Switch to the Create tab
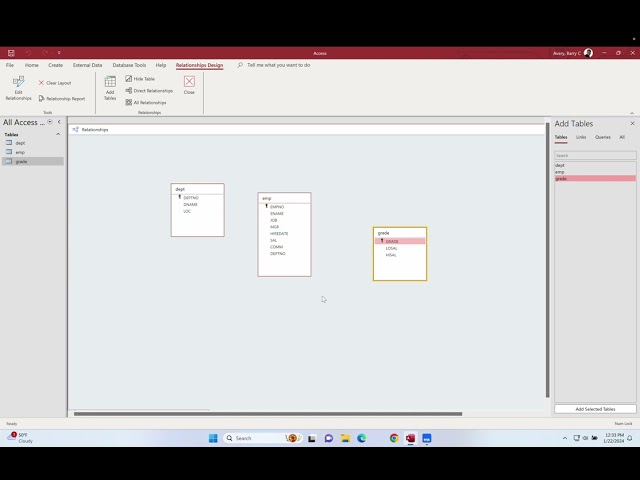The height and width of the screenshot is (480, 640). (x=56, y=65)
